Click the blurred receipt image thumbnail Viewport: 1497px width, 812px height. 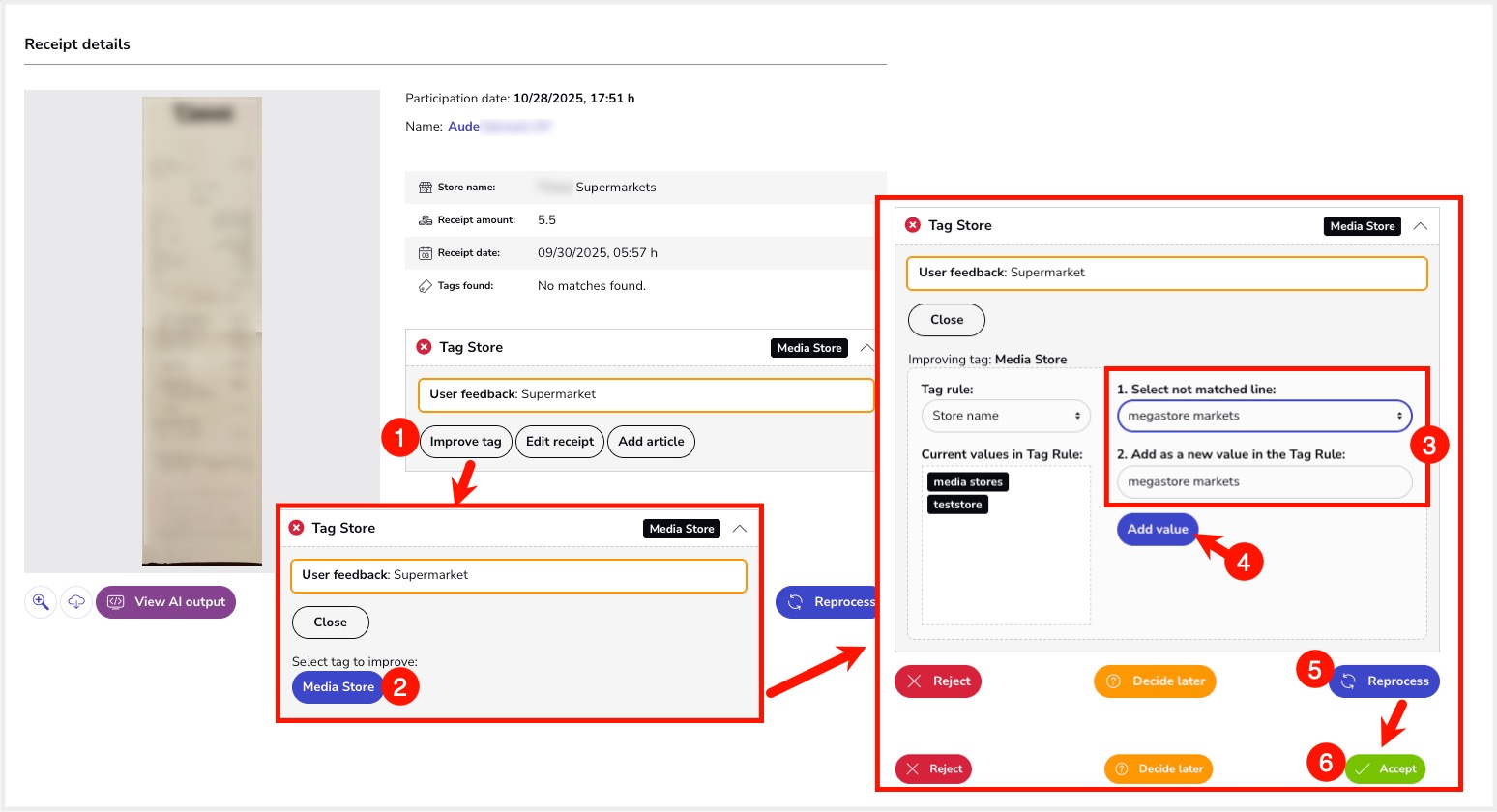(x=202, y=331)
